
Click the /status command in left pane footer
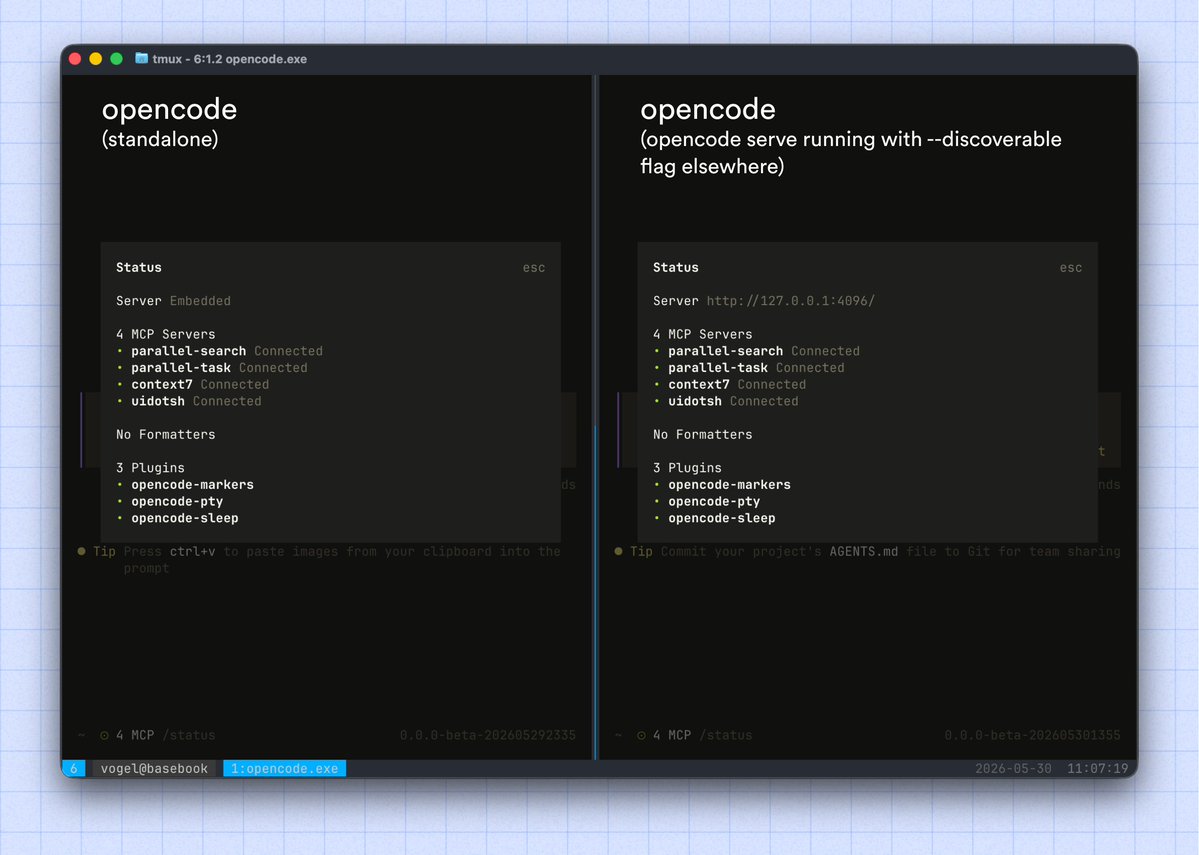pyautogui.click(x=188, y=736)
